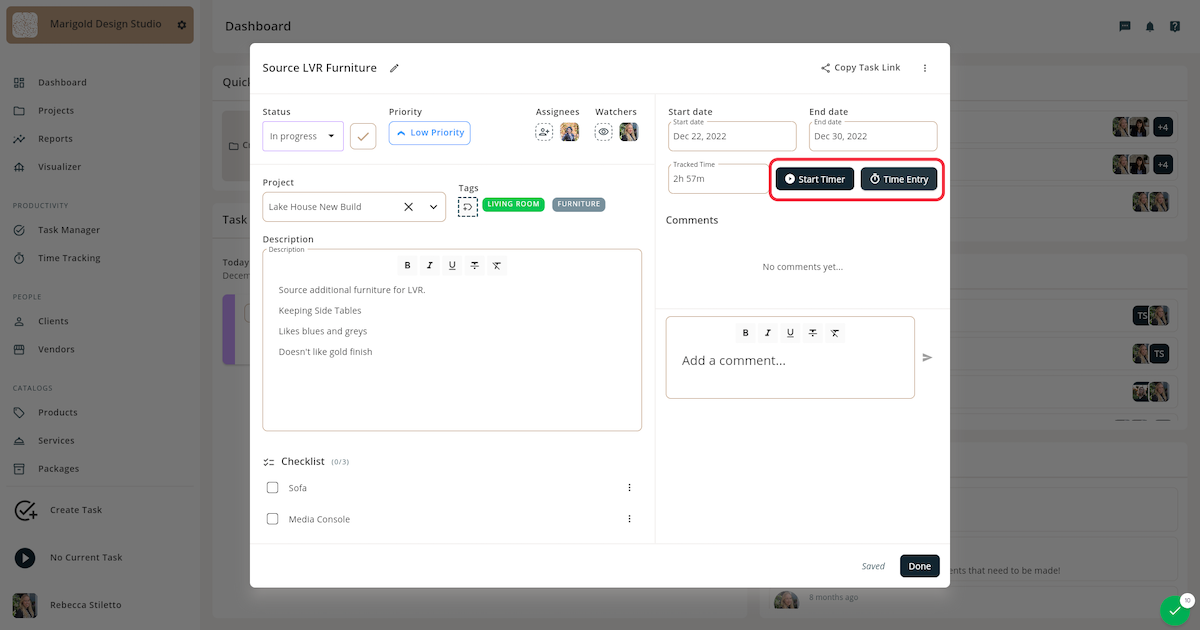
Task: Click the Start Timer button
Action: point(815,179)
